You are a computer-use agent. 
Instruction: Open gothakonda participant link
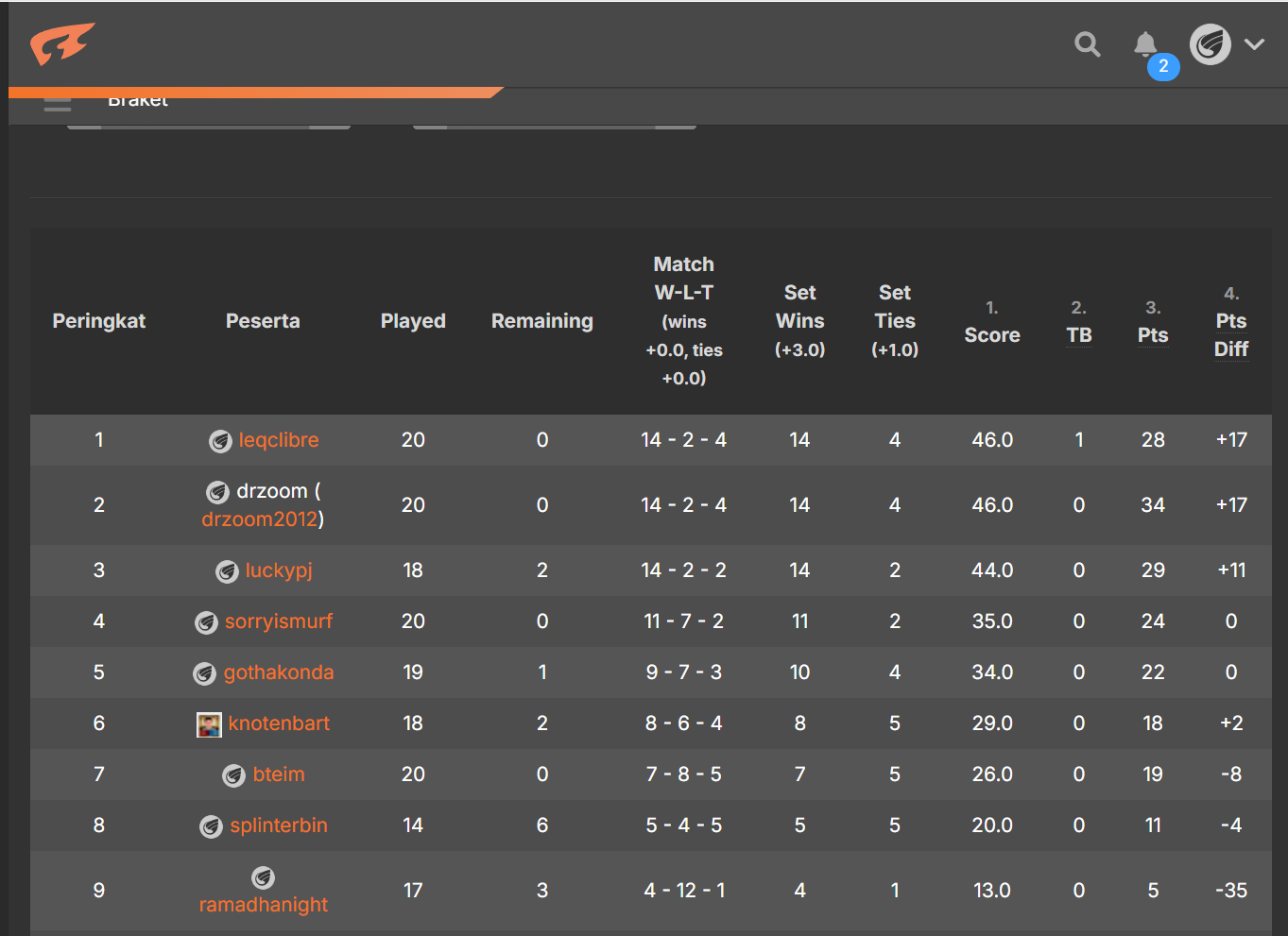(279, 672)
